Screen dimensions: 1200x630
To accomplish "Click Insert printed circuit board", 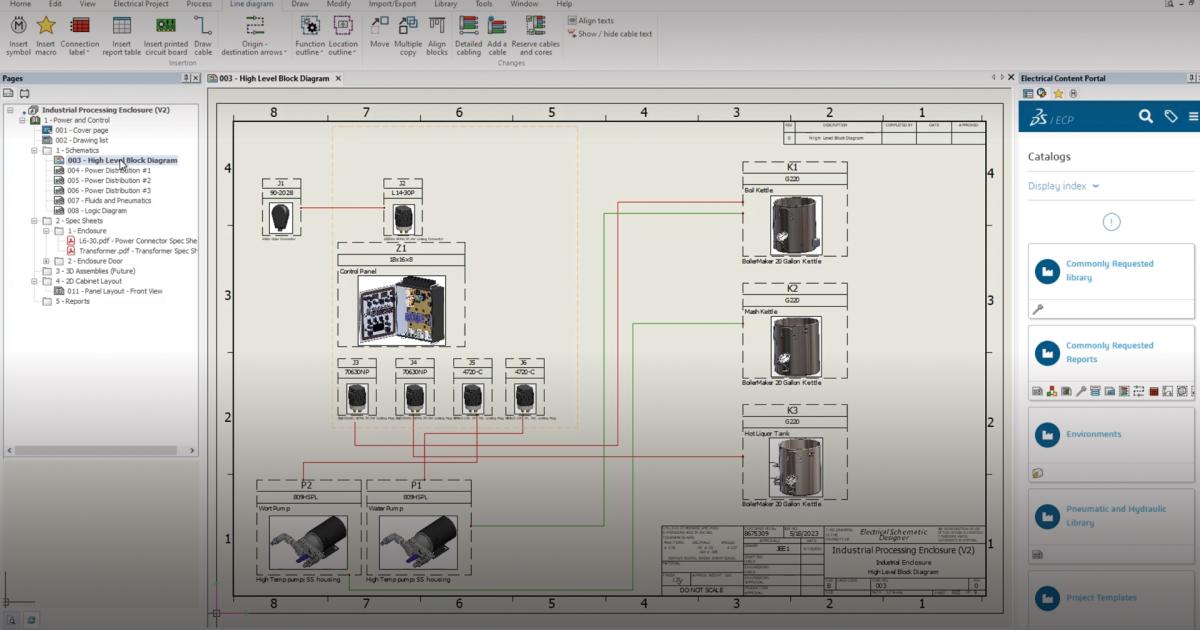I will [166, 35].
